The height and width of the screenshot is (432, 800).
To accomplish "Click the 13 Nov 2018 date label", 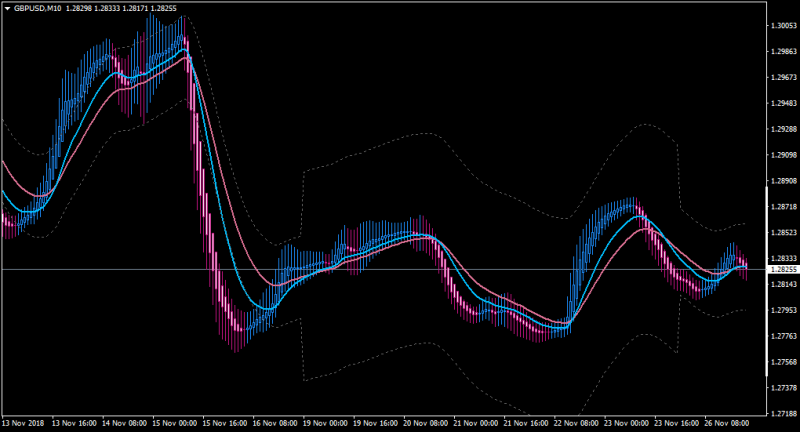I will click(23, 423).
